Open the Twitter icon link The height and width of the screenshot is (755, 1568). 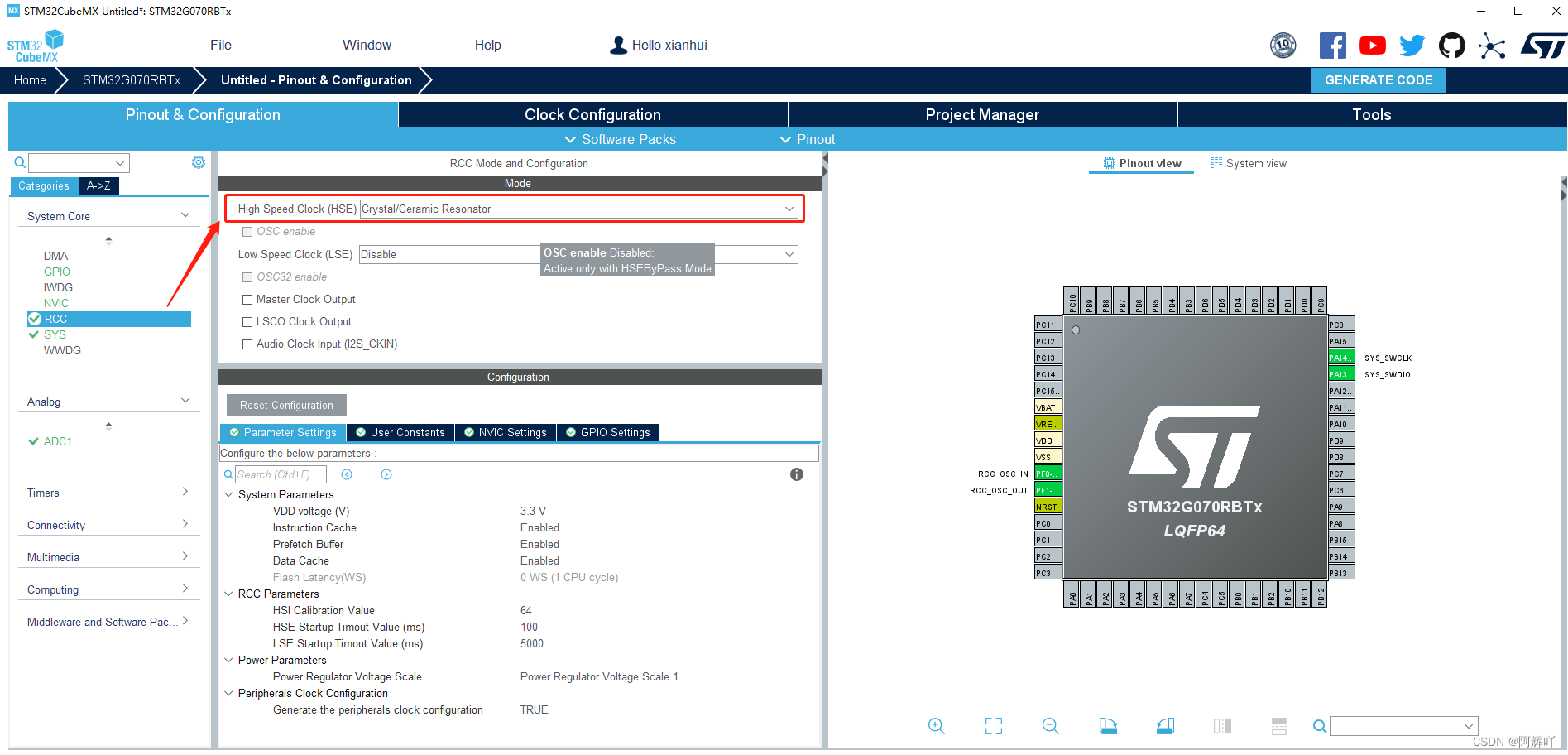tap(1412, 46)
